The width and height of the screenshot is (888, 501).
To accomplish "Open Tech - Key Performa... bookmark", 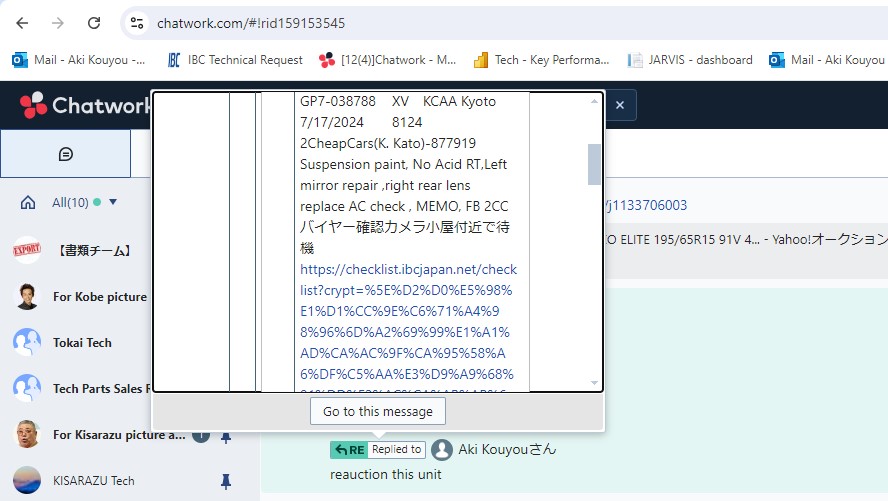I will pos(541,60).
